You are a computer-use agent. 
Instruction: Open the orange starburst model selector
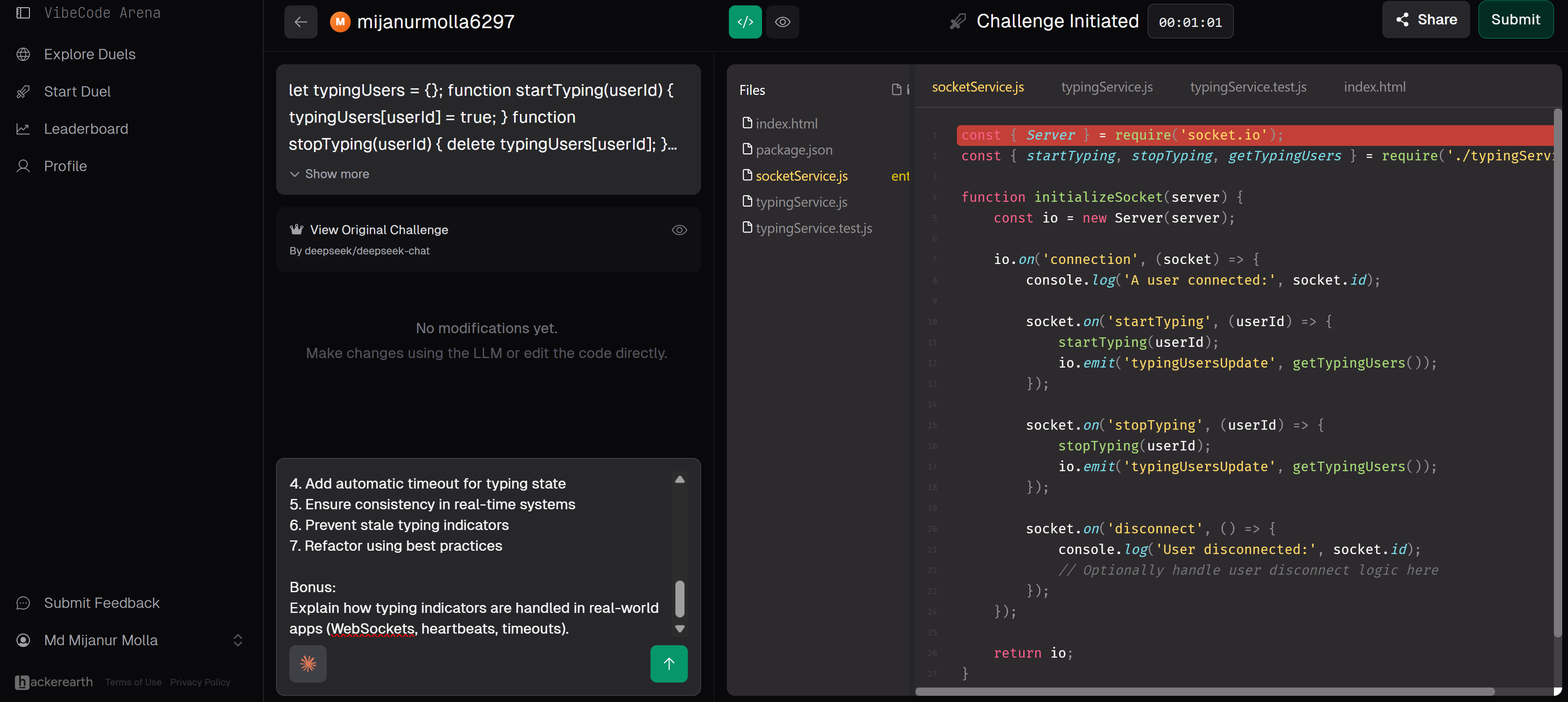click(x=307, y=664)
